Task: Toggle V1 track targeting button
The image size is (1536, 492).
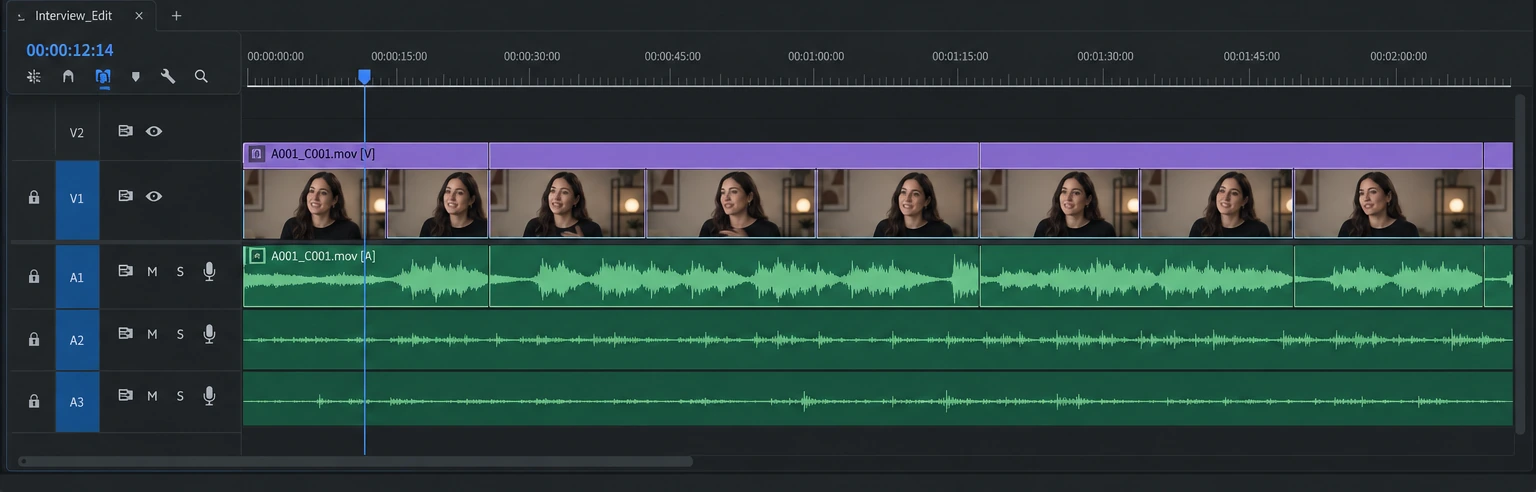Action: coord(77,199)
